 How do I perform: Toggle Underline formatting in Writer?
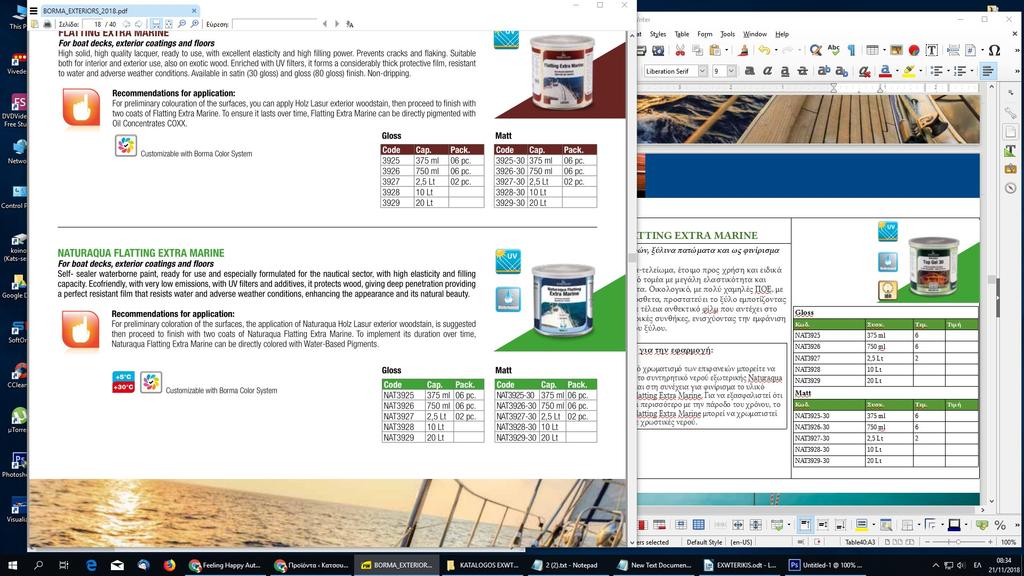coord(785,71)
